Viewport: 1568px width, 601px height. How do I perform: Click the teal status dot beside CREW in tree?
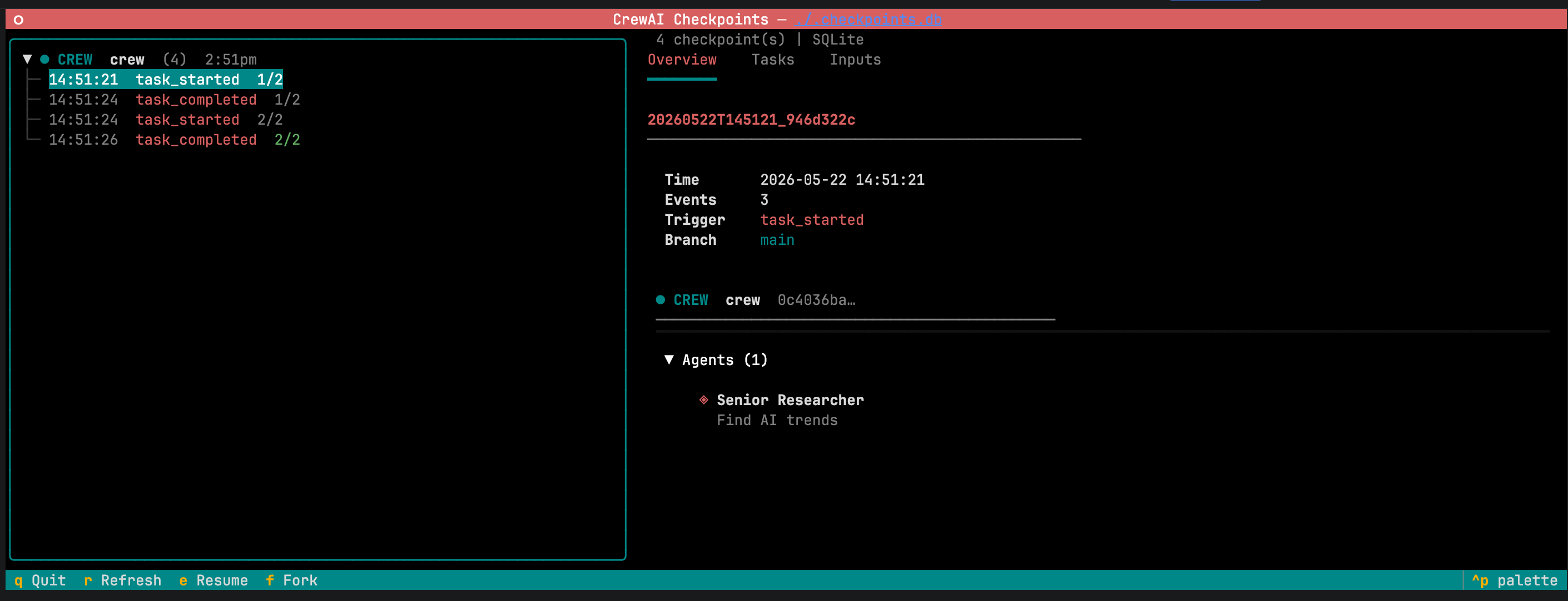pos(44,59)
